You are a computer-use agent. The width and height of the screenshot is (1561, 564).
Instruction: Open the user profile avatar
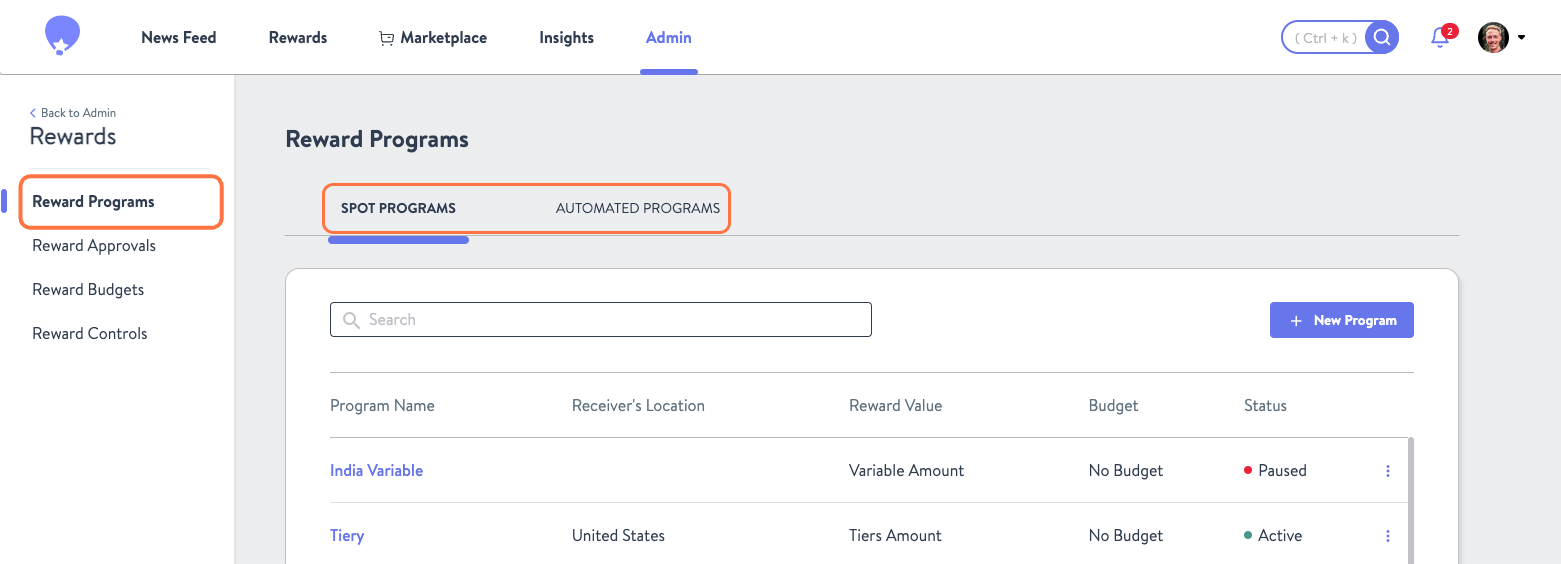point(1493,38)
